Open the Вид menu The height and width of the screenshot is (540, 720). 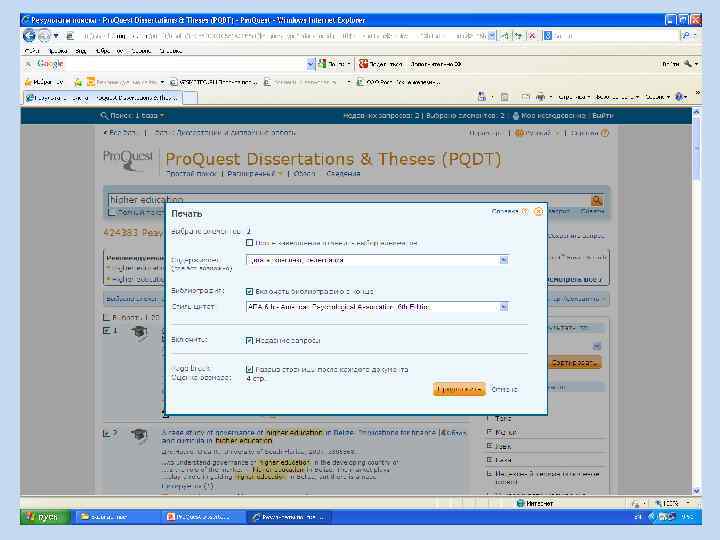81,51
